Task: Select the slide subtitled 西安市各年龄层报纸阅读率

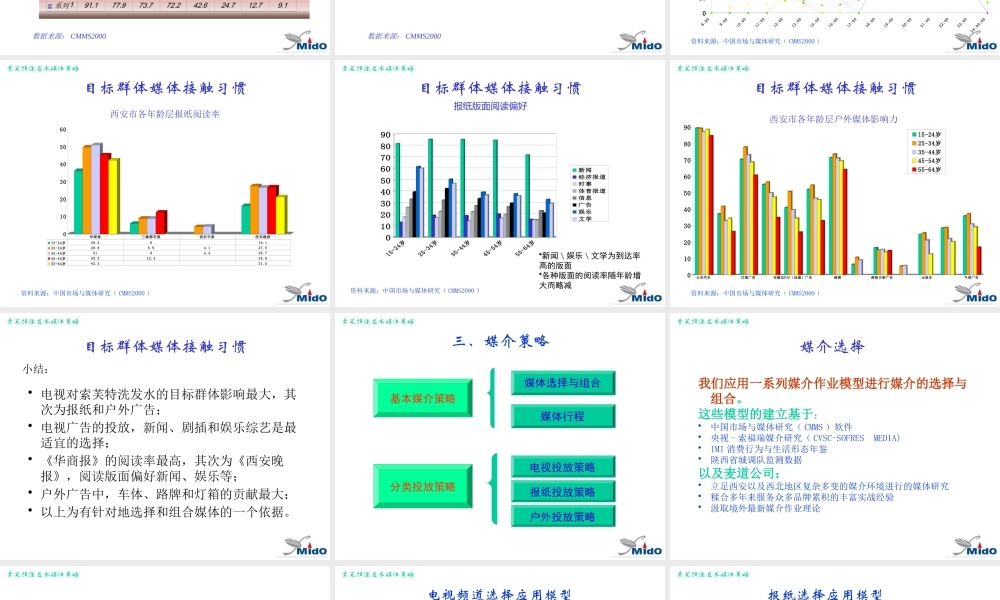Action: click(x=165, y=183)
